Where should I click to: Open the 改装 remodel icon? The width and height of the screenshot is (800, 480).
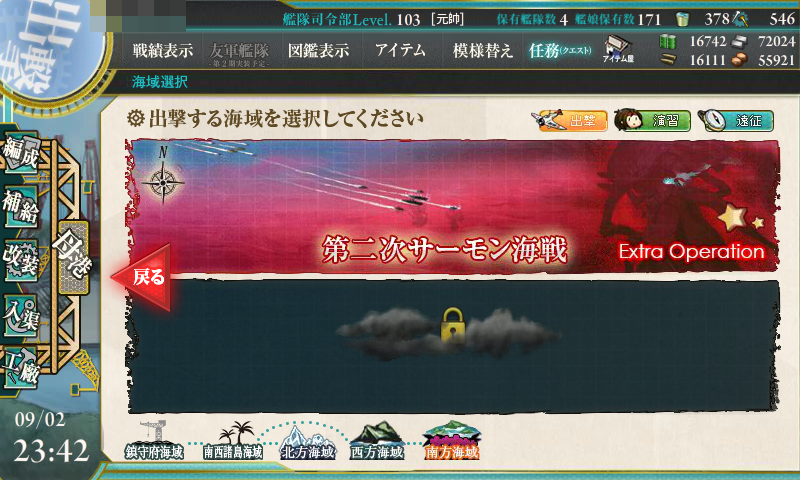pyautogui.click(x=21, y=261)
